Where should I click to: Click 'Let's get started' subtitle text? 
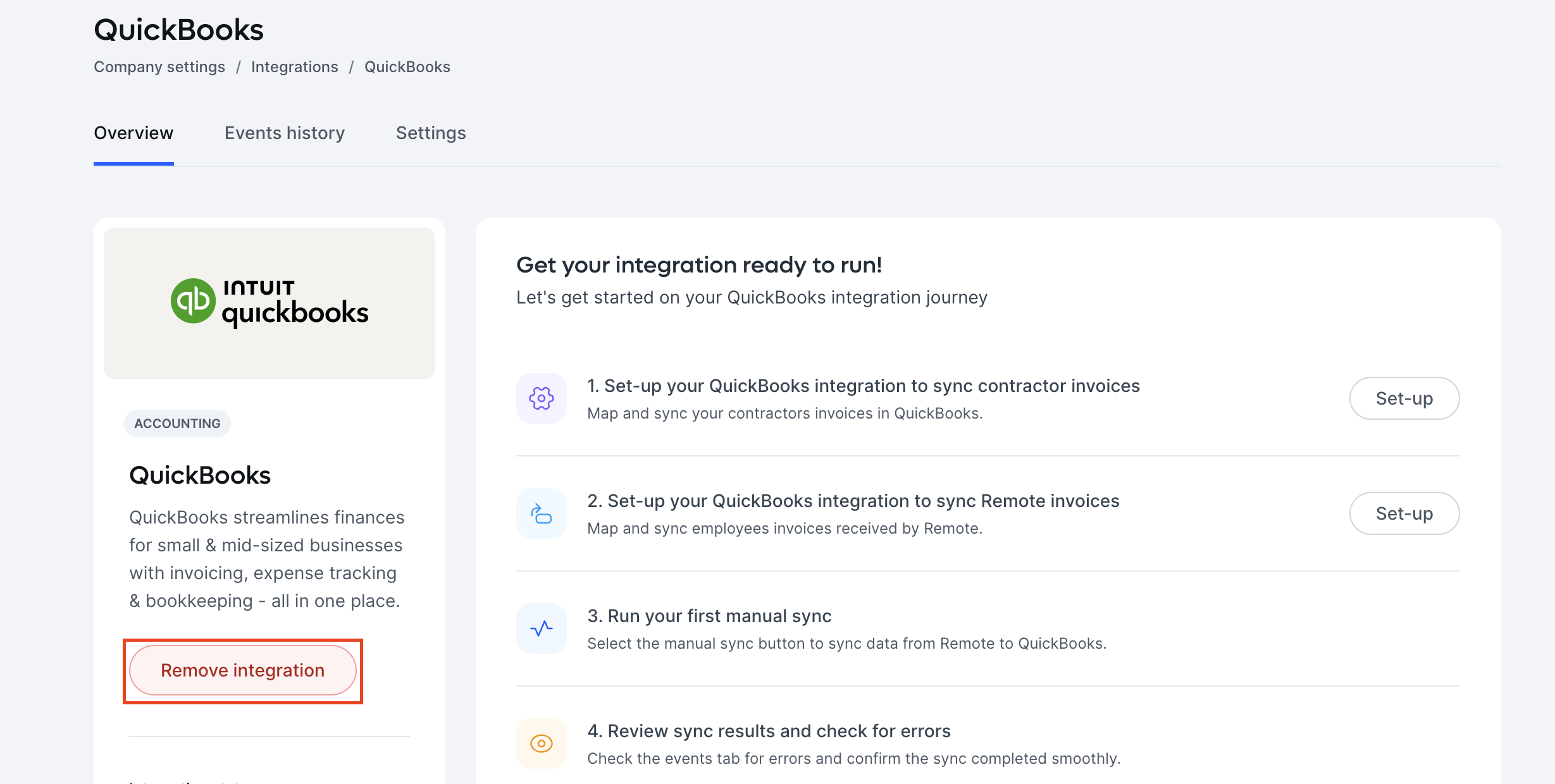click(x=752, y=297)
